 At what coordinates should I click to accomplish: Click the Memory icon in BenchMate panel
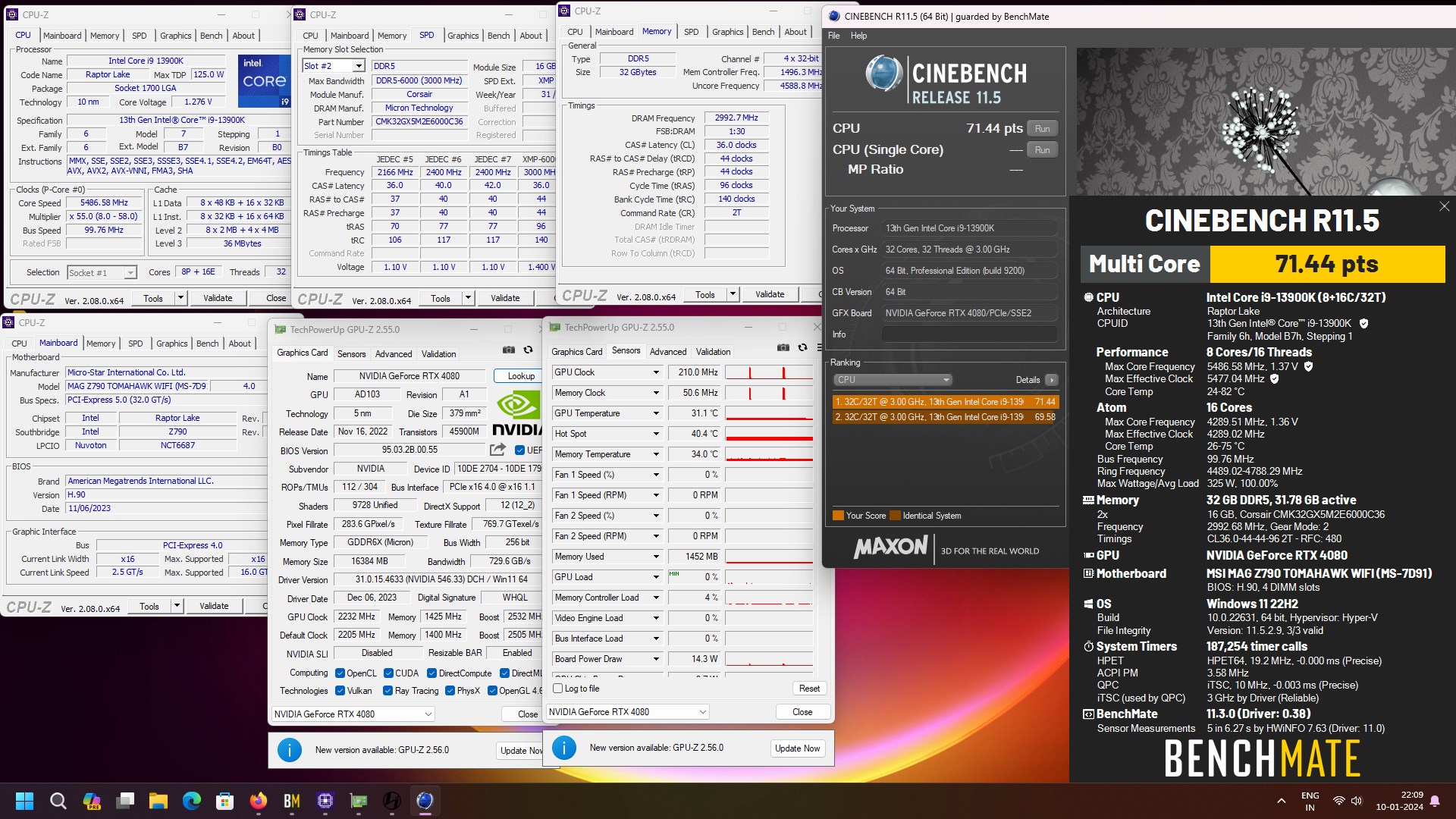point(1088,500)
